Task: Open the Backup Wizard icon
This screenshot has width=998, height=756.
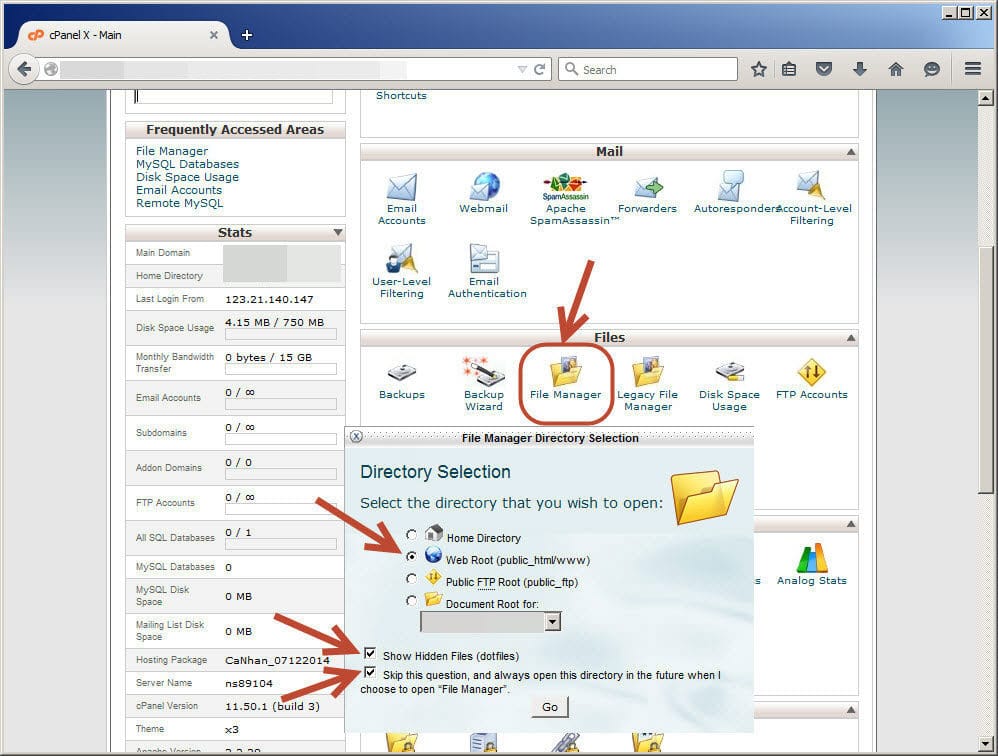Action: 483,373
